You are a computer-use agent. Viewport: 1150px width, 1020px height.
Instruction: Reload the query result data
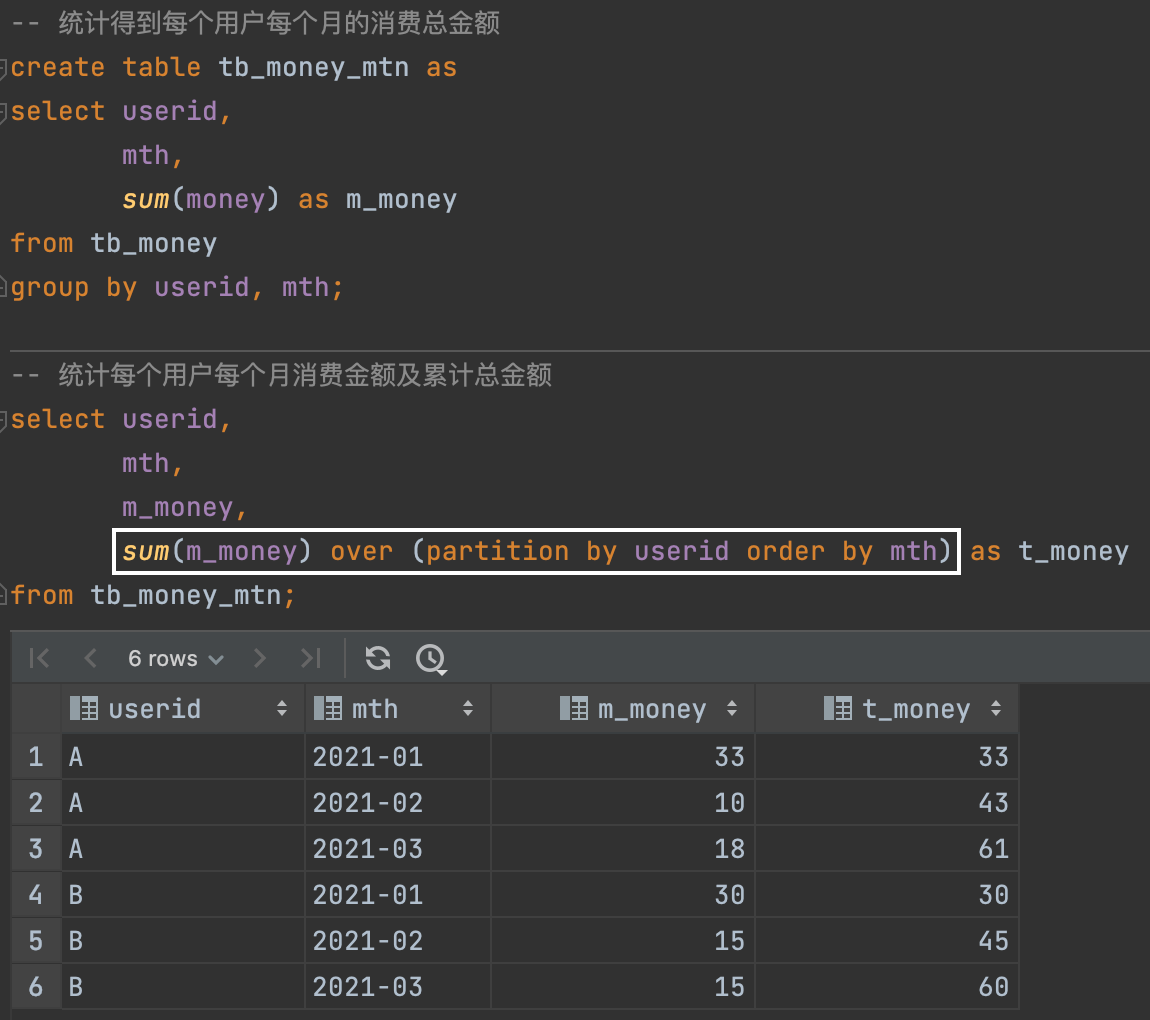[x=378, y=658]
